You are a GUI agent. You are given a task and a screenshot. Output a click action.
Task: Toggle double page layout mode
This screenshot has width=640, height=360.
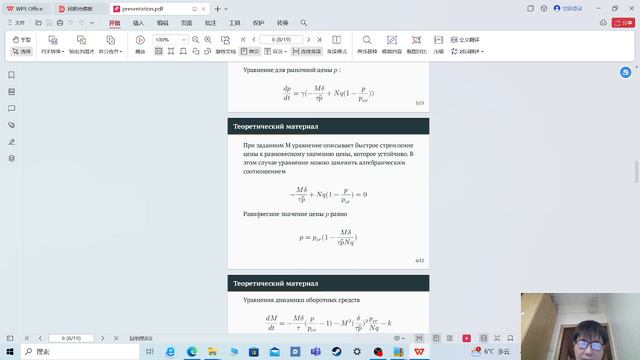pyautogui.click(x=273, y=51)
